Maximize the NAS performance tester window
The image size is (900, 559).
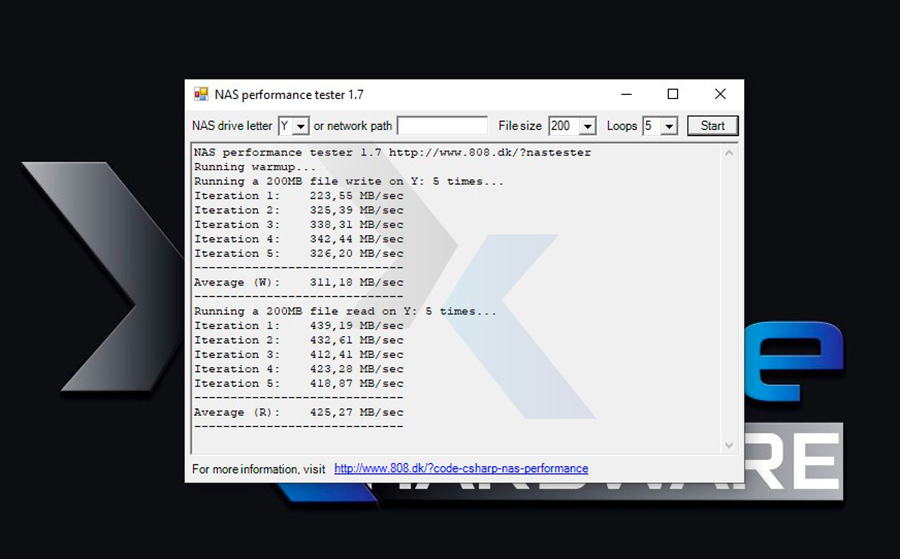673,94
